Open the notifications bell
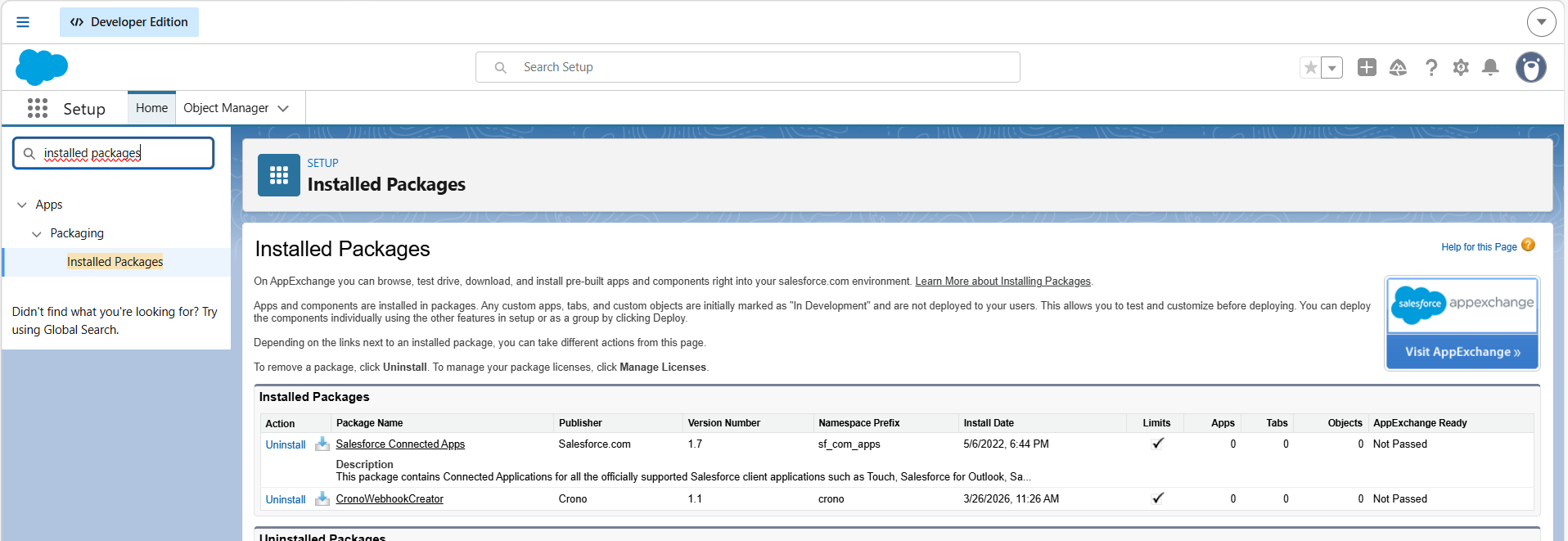This screenshot has height=541, width=1568. (x=1491, y=67)
